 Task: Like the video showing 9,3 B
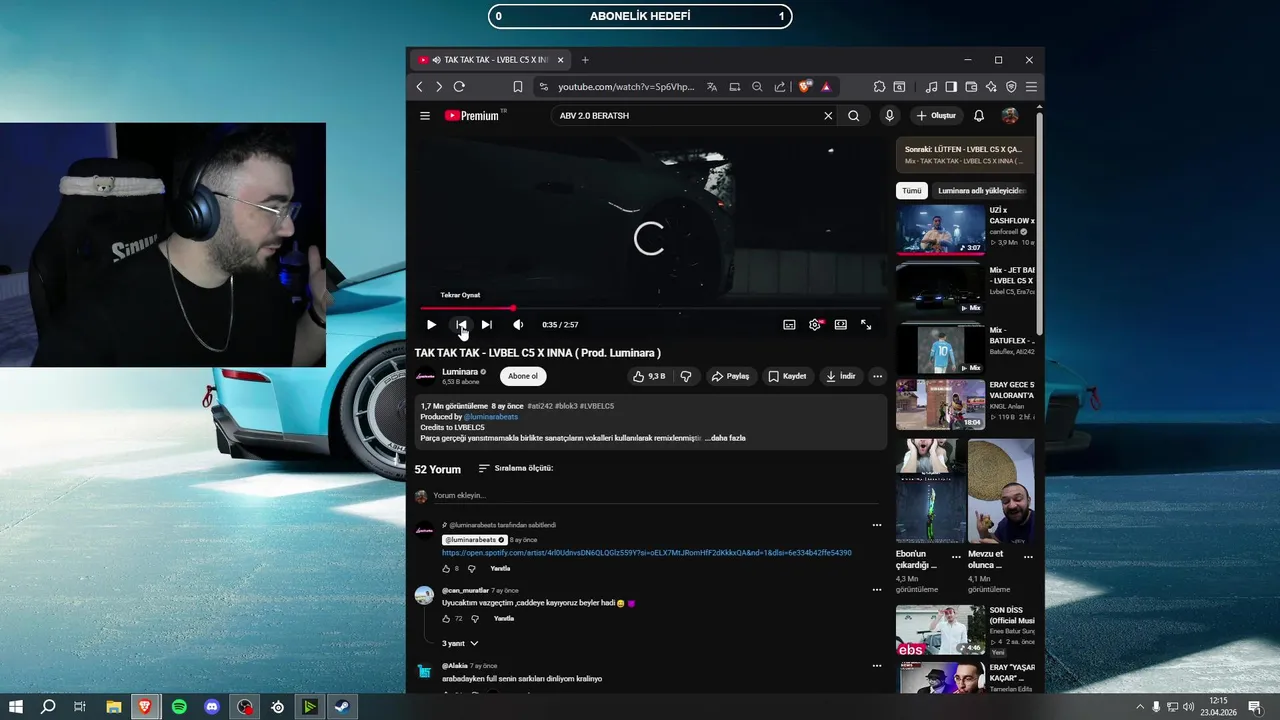pyautogui.click(x=650, y=377)
